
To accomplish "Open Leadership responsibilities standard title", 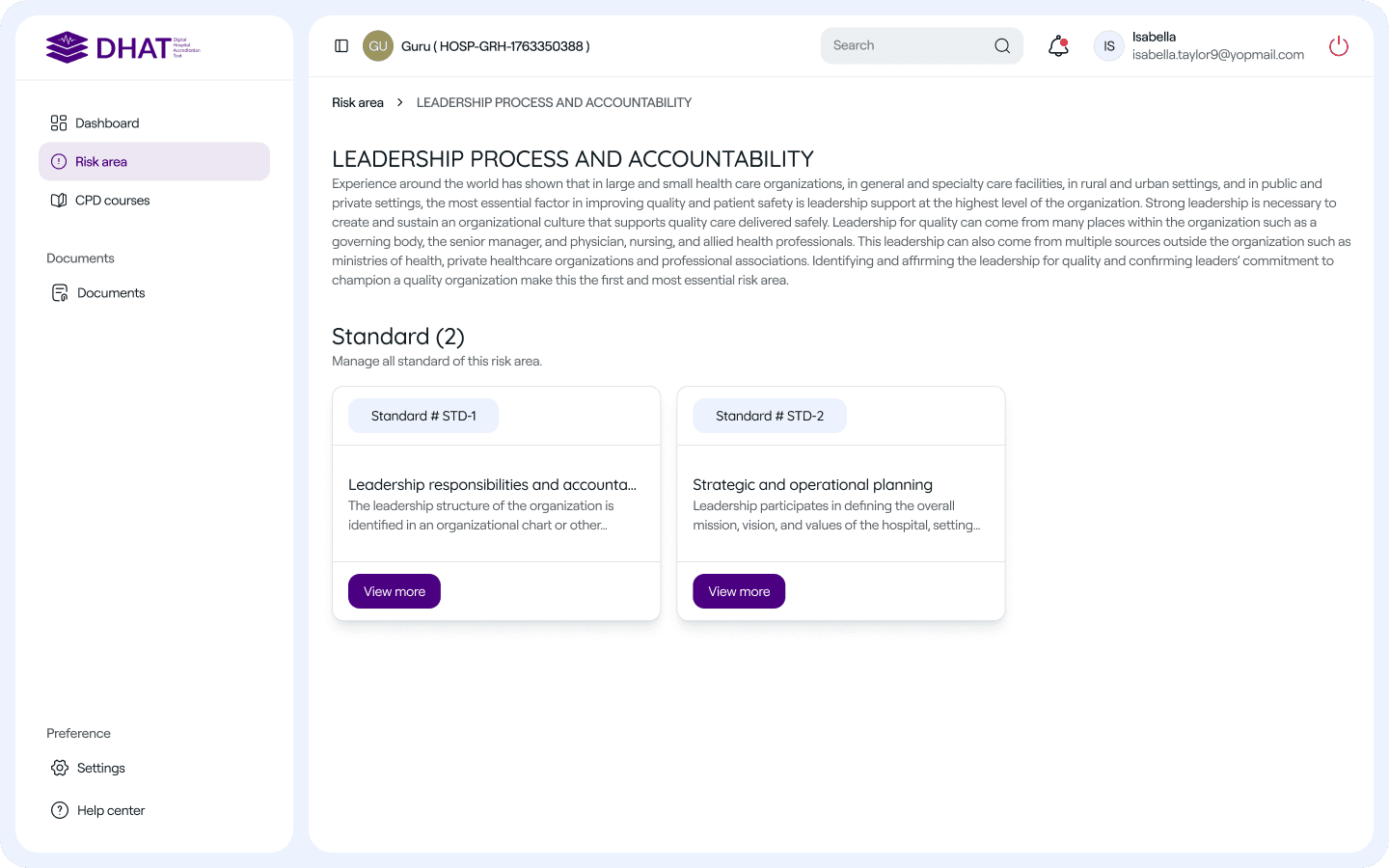I will [x=492, y=485].
